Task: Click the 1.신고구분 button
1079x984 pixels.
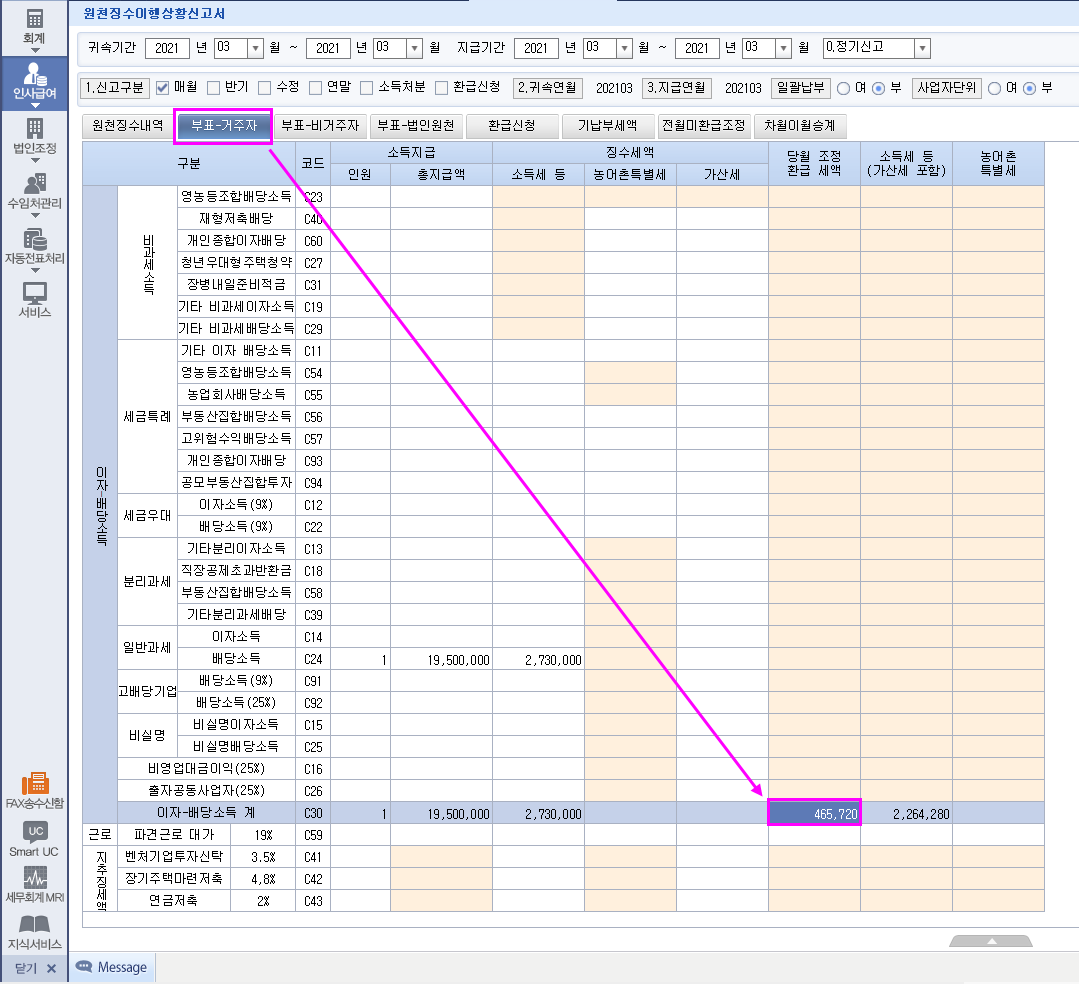Action: [115, 88]
